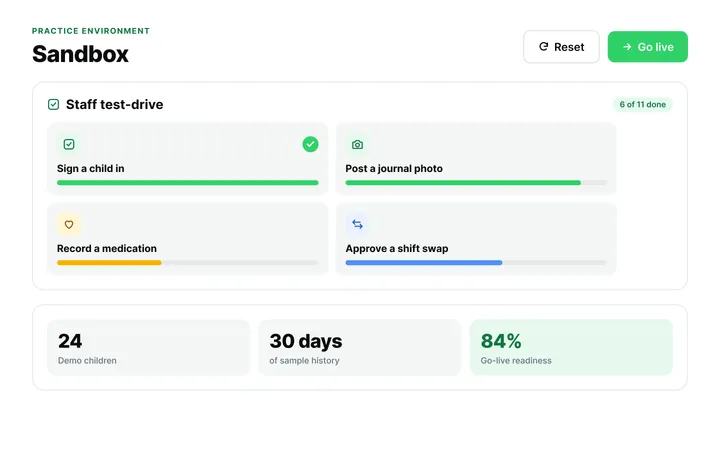This screenshot has height=450, width=720.
Task: Click the 30 days of sample history stat
Action: 360,348
